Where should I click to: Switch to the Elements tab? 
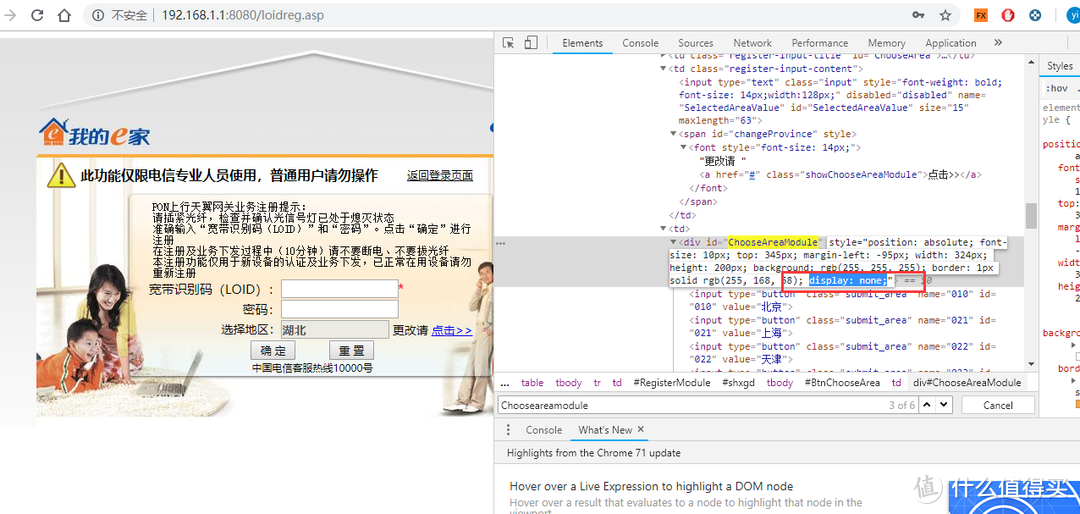pos(582,43)
